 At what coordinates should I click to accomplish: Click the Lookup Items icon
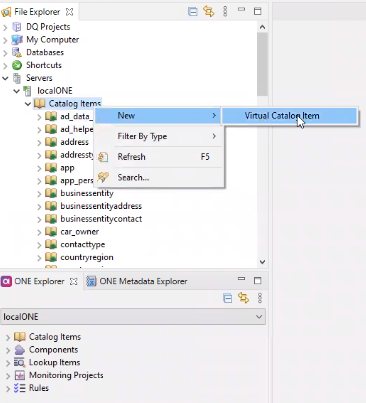pyautogui.click(x=20, y=362)
